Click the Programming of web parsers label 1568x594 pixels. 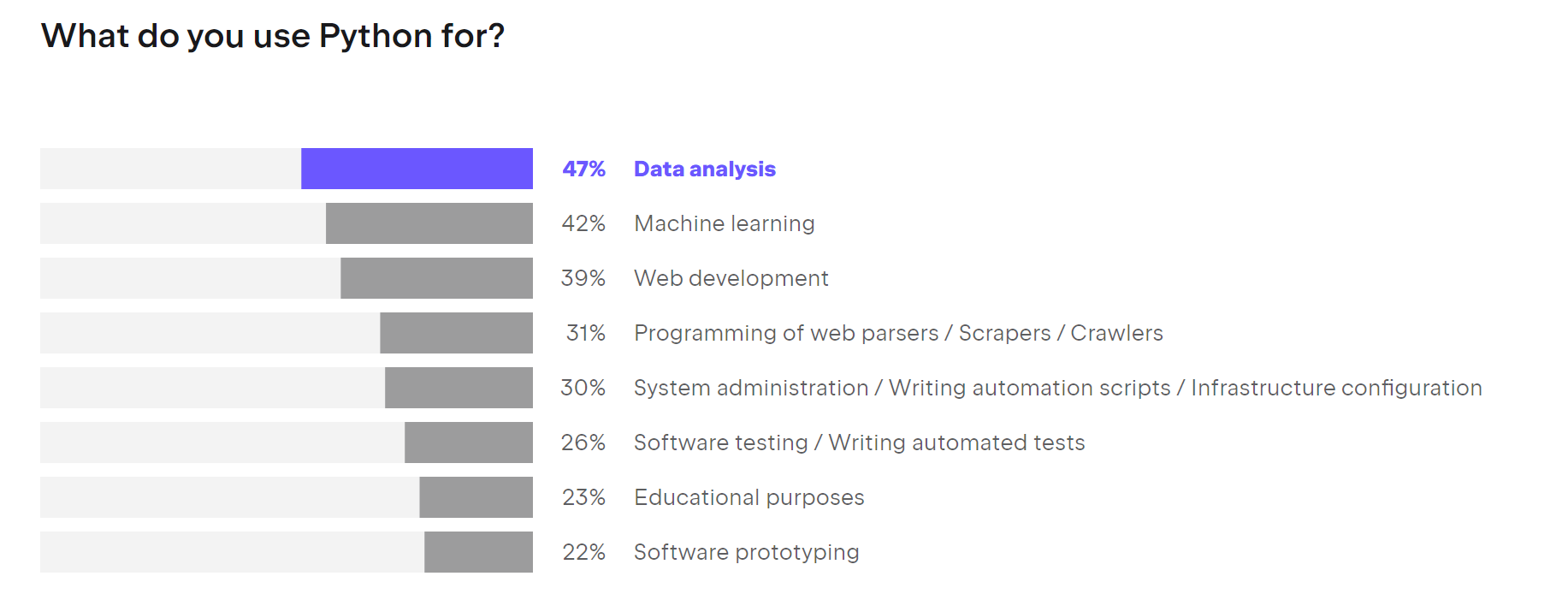(897, 334)
